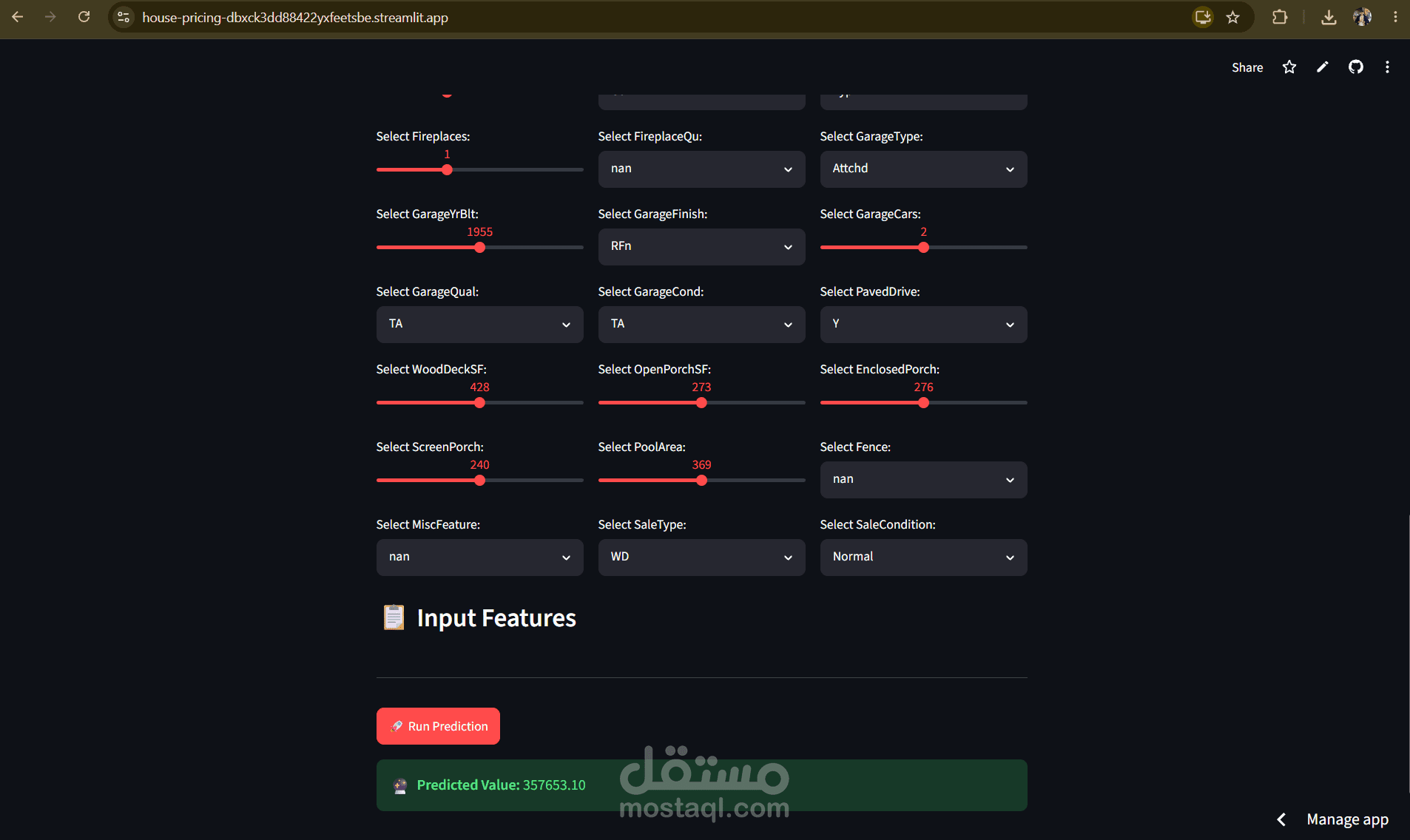
Task: Click the browser forward arrow
Action: point(50,17)
